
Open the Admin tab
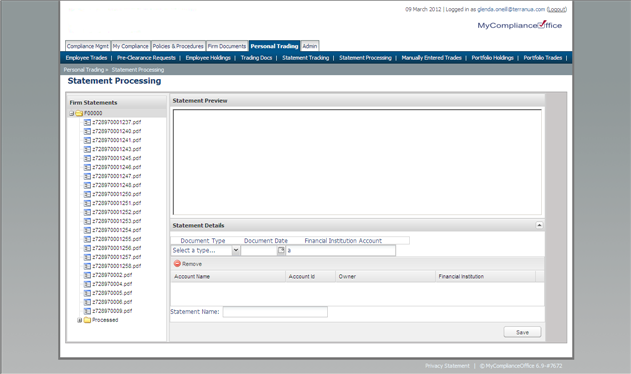[x=309, y=46]
